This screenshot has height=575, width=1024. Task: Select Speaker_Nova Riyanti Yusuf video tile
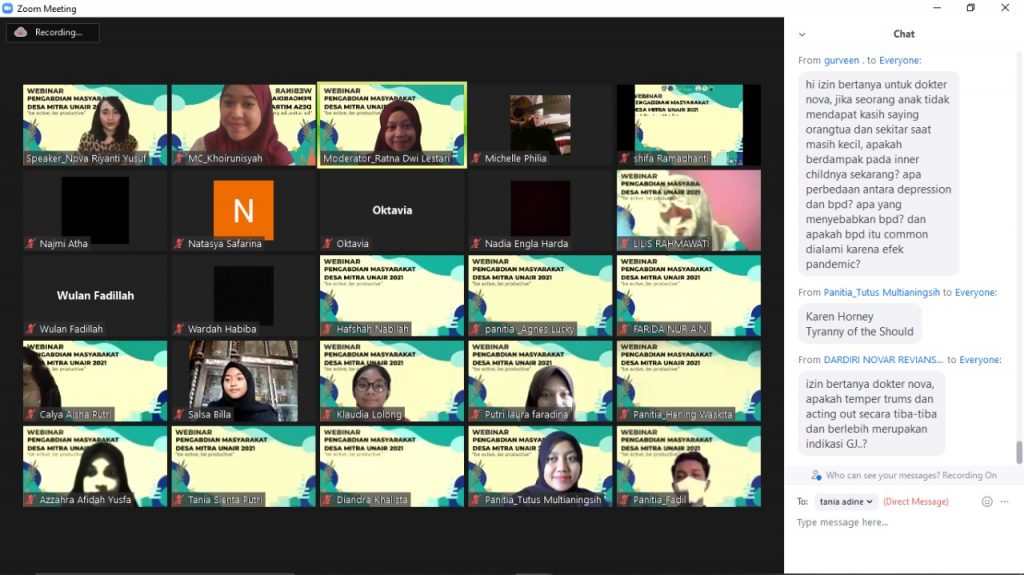click(95, 125)
